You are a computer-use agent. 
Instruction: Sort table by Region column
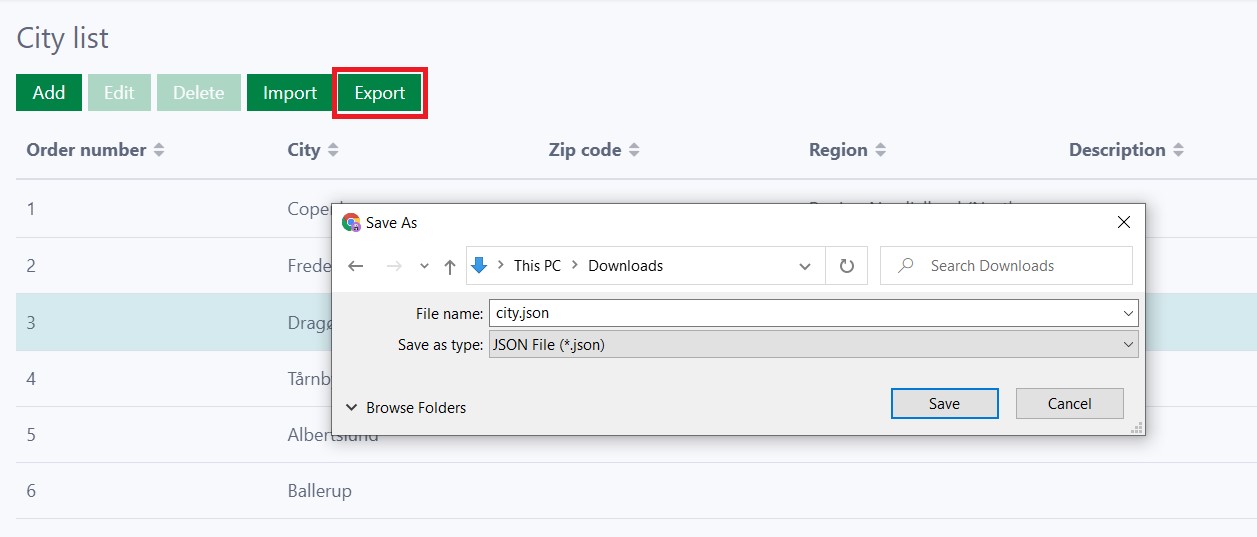880,150
